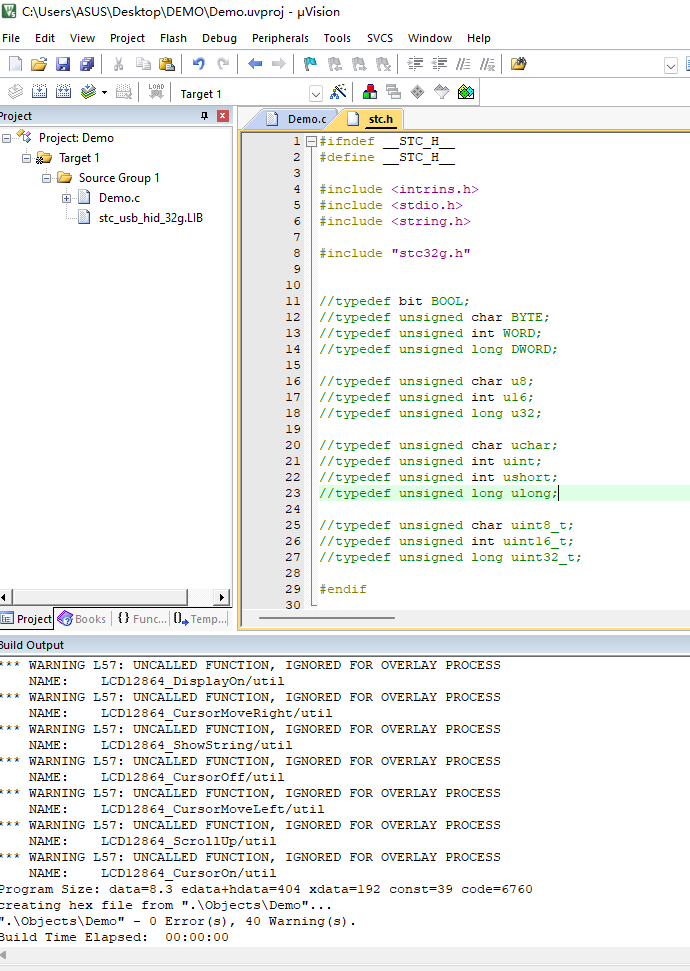Click the Redo arrow icon

[222, 64]
